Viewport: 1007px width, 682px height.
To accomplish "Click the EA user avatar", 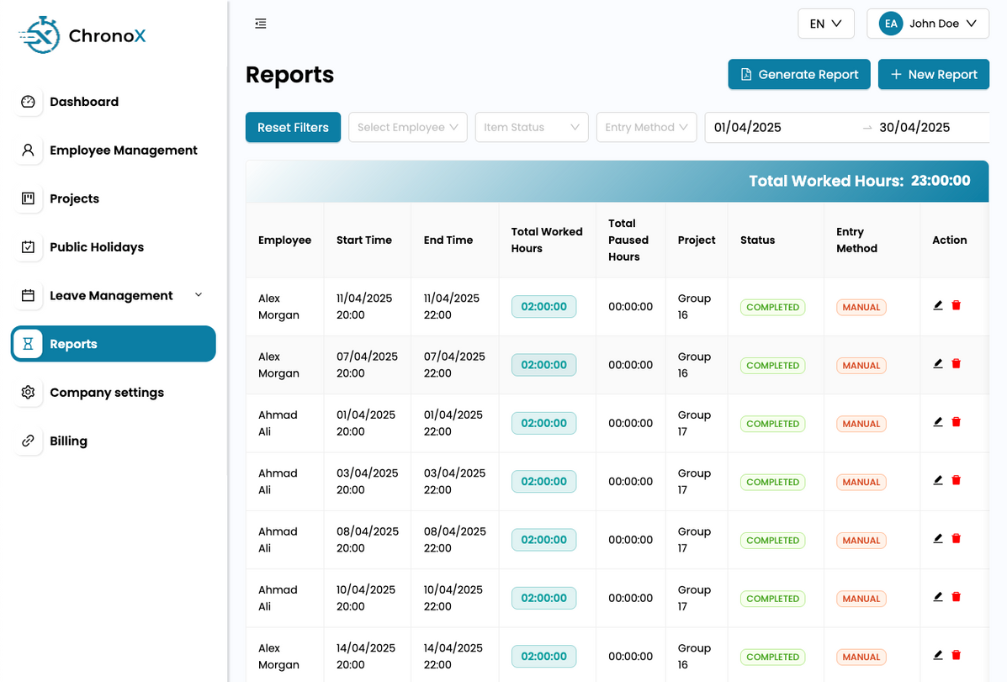I will tap(891, 24).
